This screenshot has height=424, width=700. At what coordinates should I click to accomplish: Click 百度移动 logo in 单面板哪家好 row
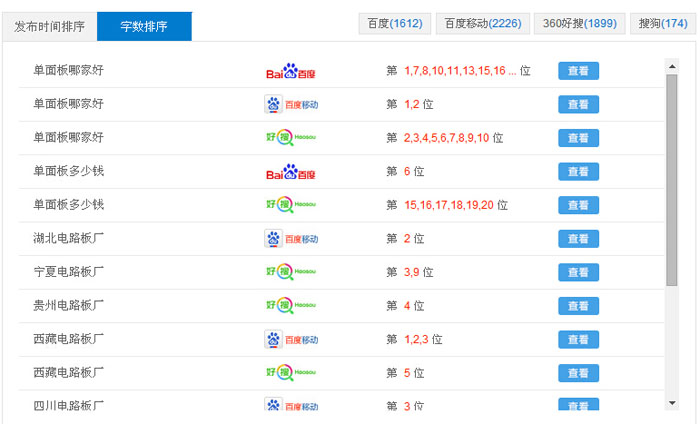tap(291, 104)
